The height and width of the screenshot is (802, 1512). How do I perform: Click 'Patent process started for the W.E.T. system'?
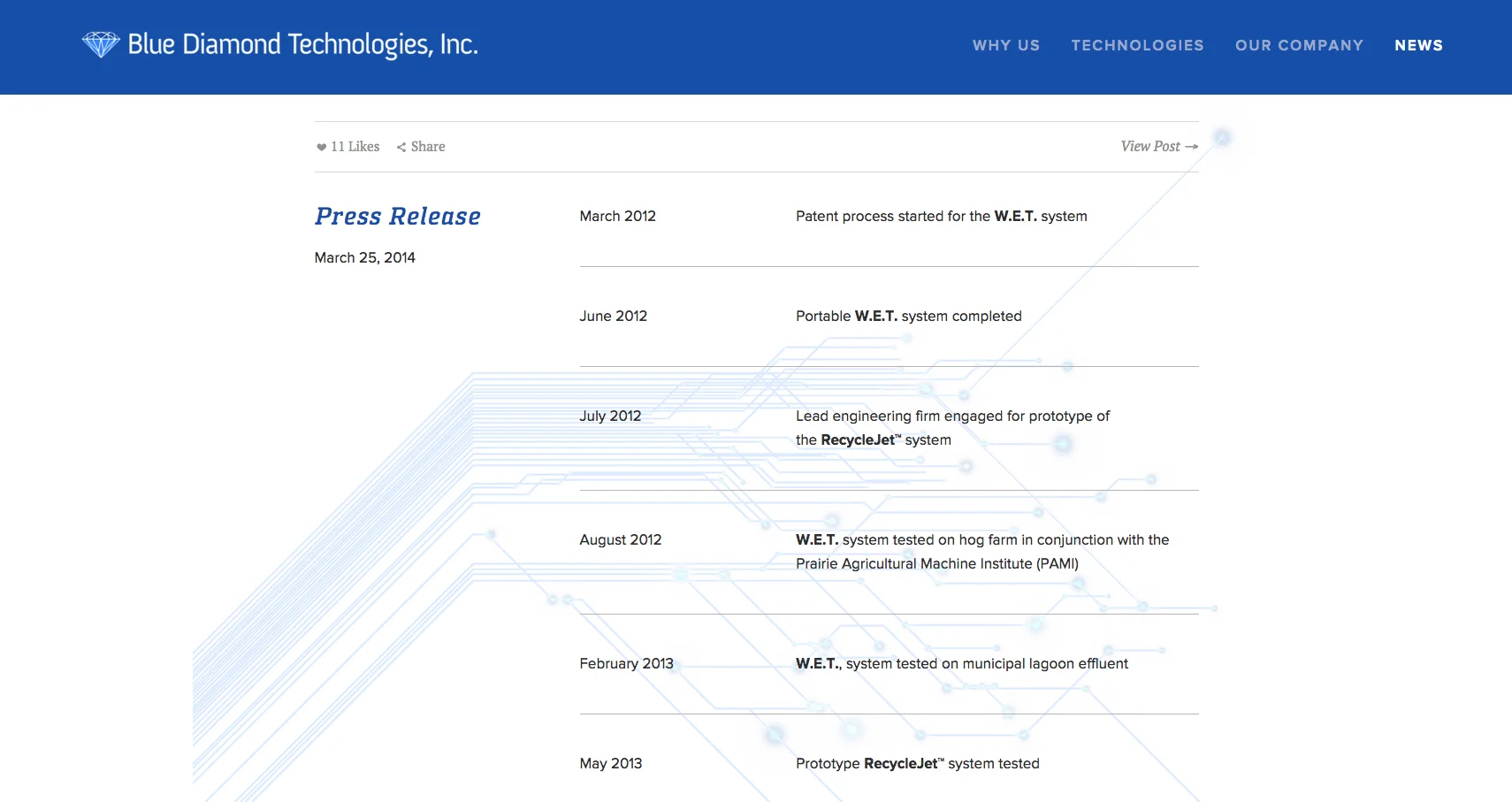click(x=941, y=216)
